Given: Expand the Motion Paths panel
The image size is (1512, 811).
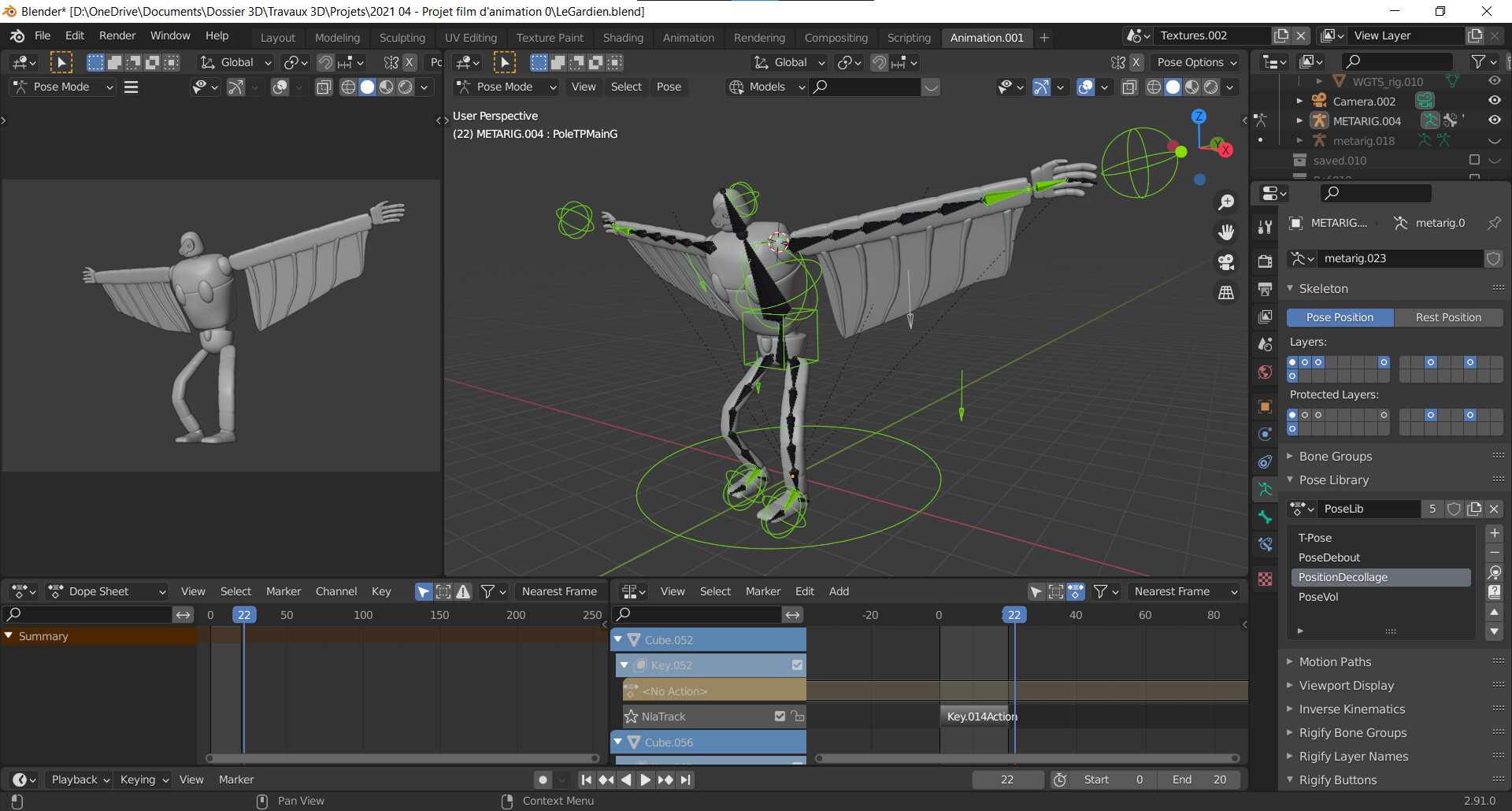Looking at the screenshot, I should [x=1334, y=661].
